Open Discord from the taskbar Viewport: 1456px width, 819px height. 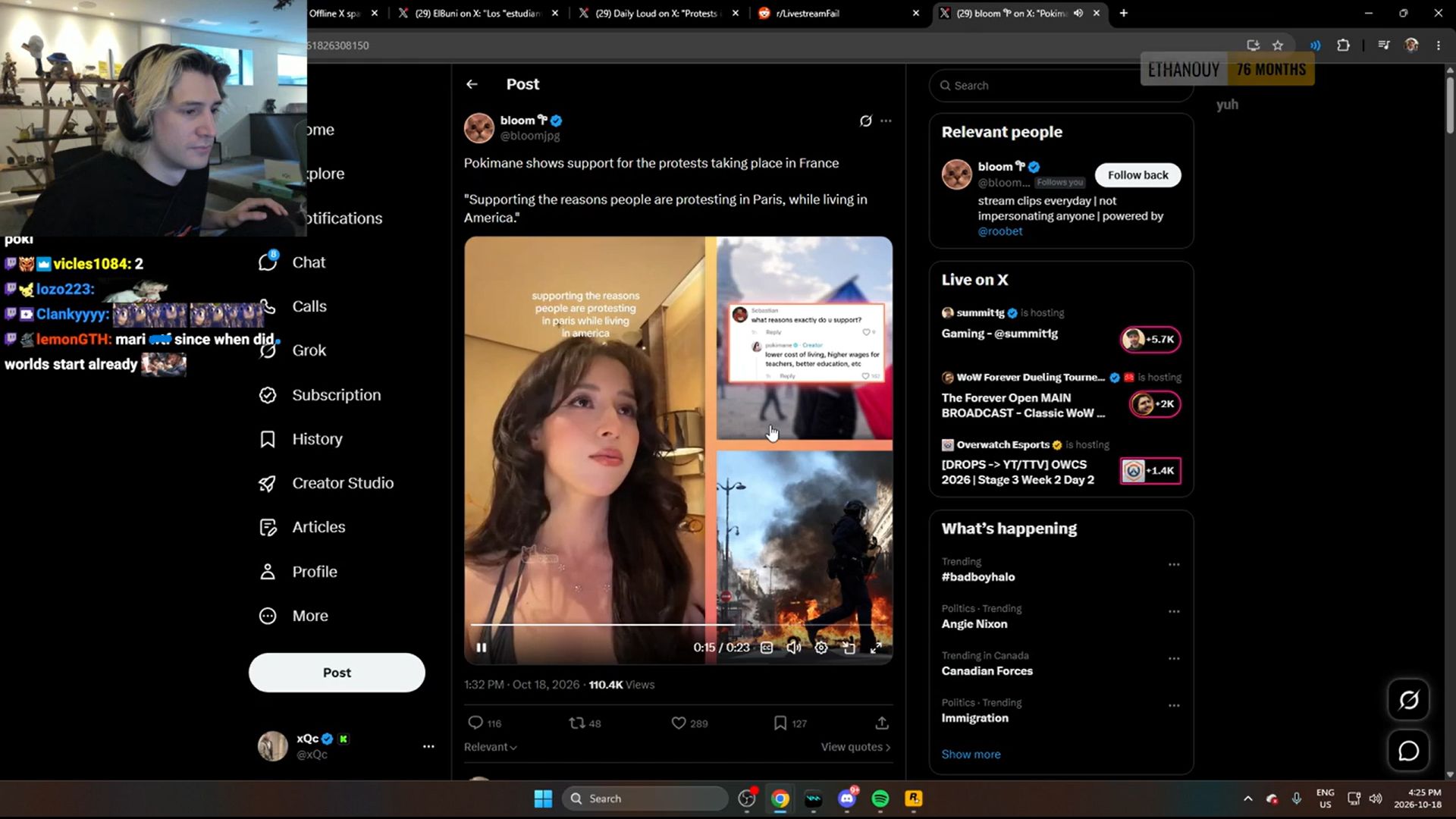click(847, 799)
